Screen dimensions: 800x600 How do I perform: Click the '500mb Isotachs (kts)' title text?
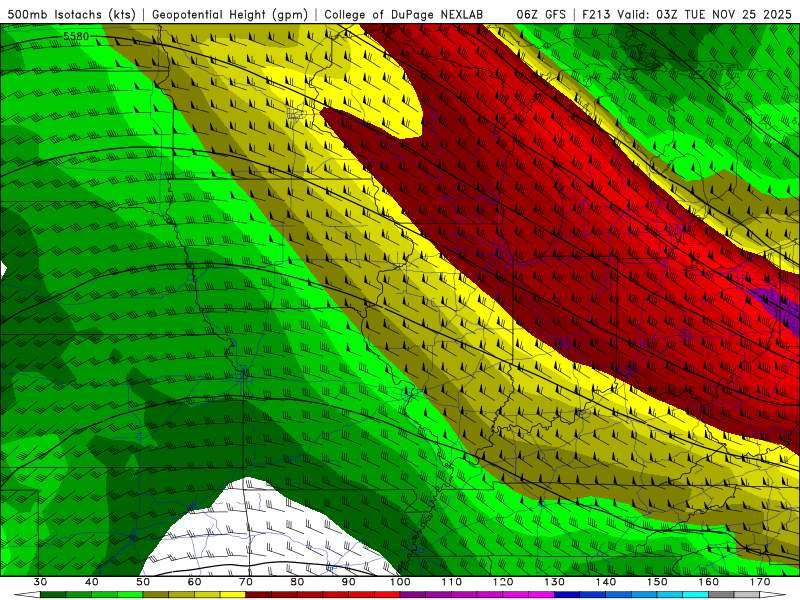click(72, 14)
